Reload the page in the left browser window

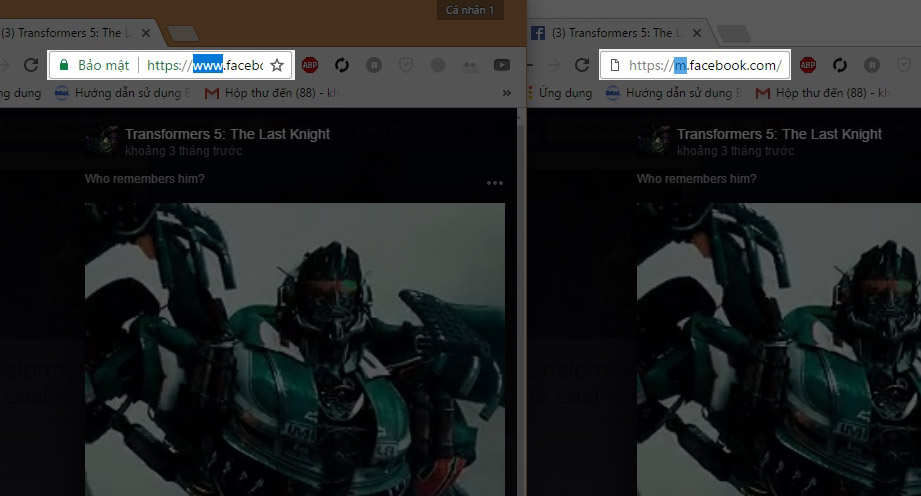click(31, 65)
